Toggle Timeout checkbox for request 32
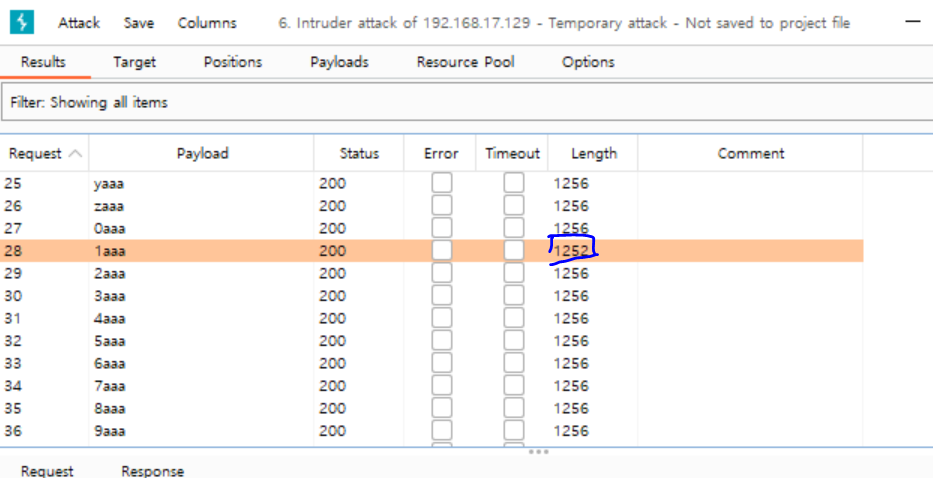Screen dimensions: 933x478 pyautogui.click(x=514, y=340)
